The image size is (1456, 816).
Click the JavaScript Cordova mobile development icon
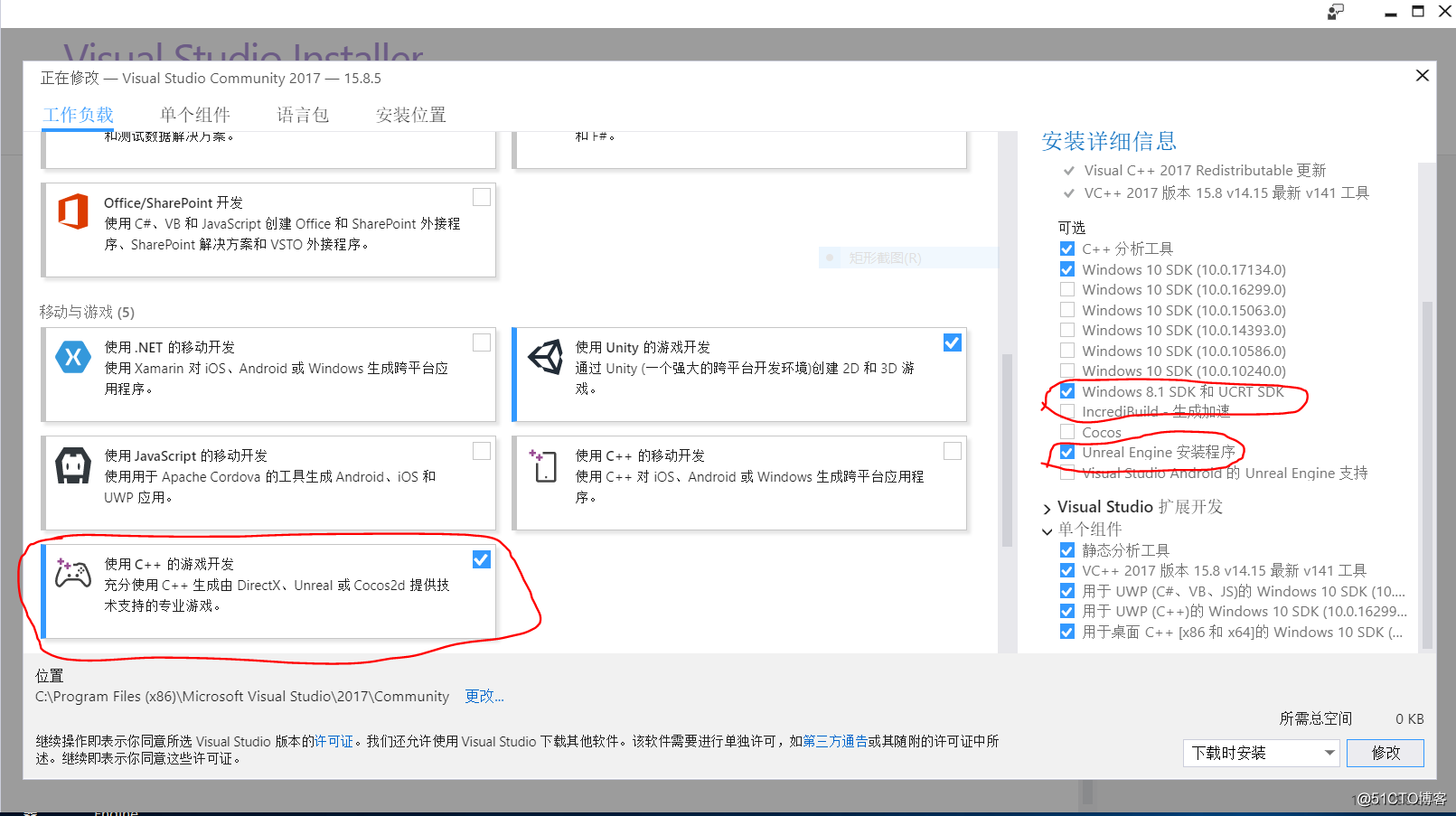tap(73, 466)
